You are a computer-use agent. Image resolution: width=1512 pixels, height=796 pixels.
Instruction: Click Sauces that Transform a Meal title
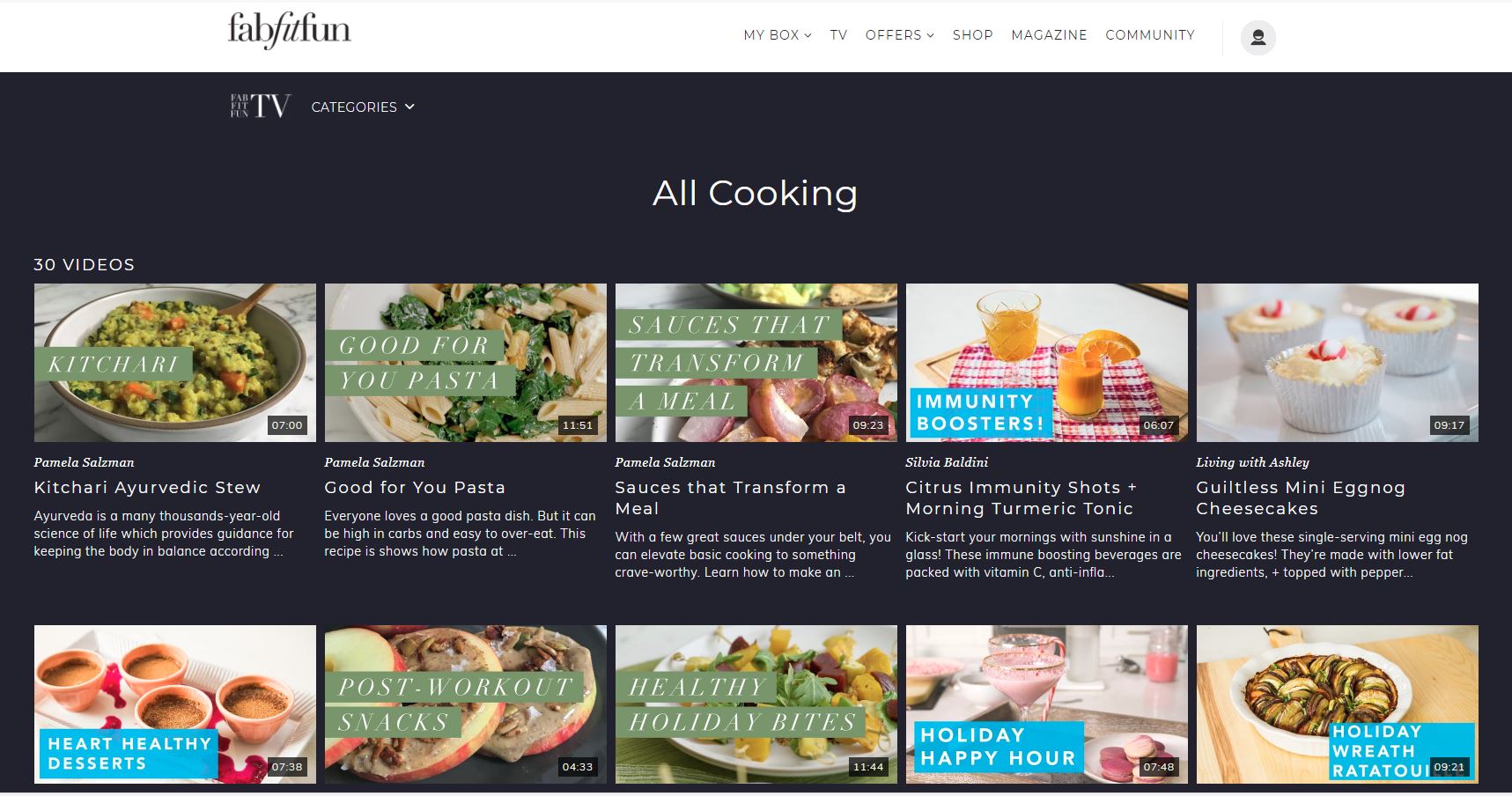coord(730,497)
